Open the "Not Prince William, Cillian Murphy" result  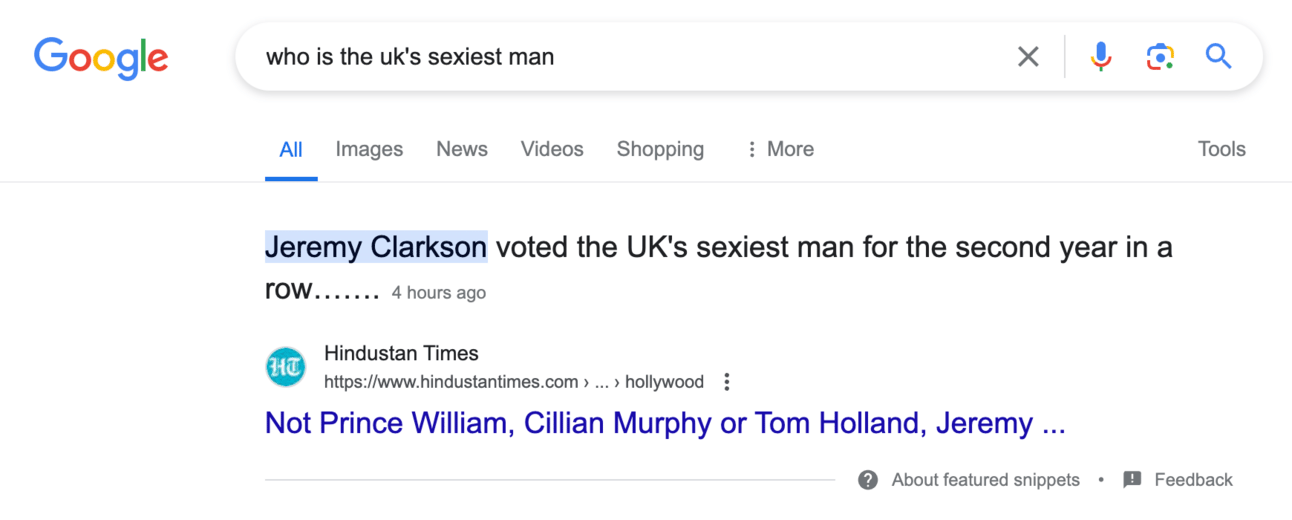[665, 423]
